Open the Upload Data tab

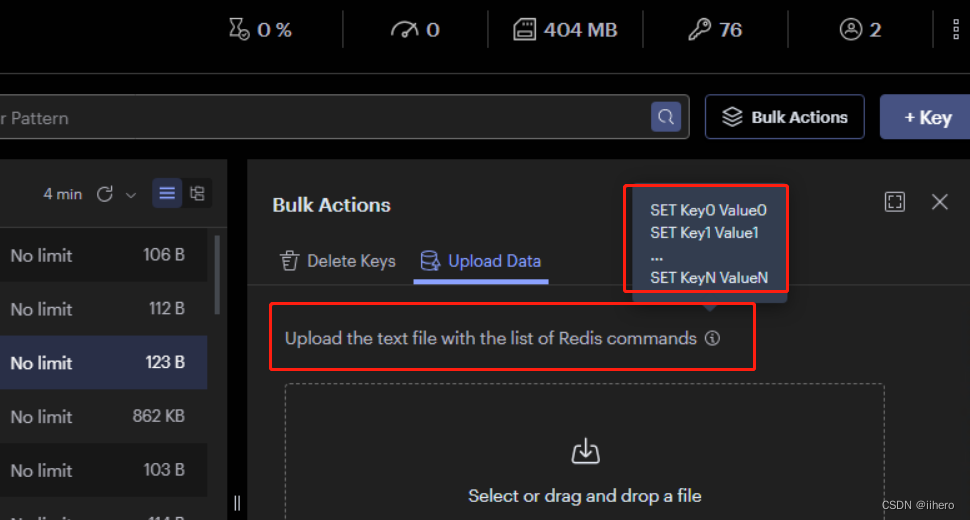pos(481,261)
